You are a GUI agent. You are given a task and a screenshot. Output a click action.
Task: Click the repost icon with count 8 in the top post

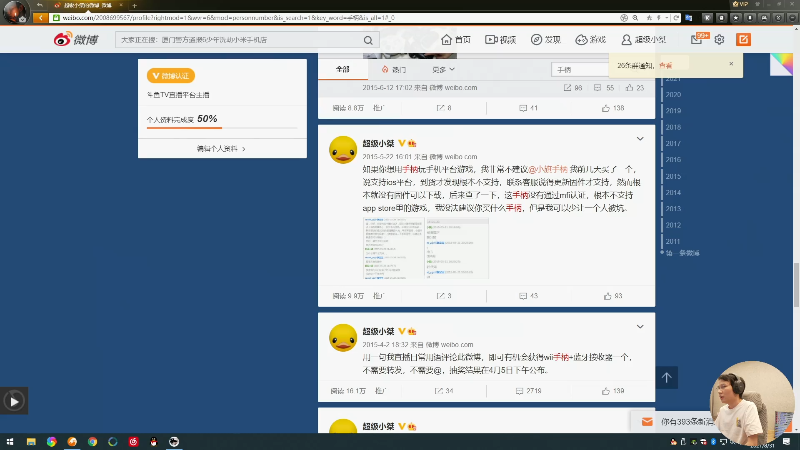[444, 108]
